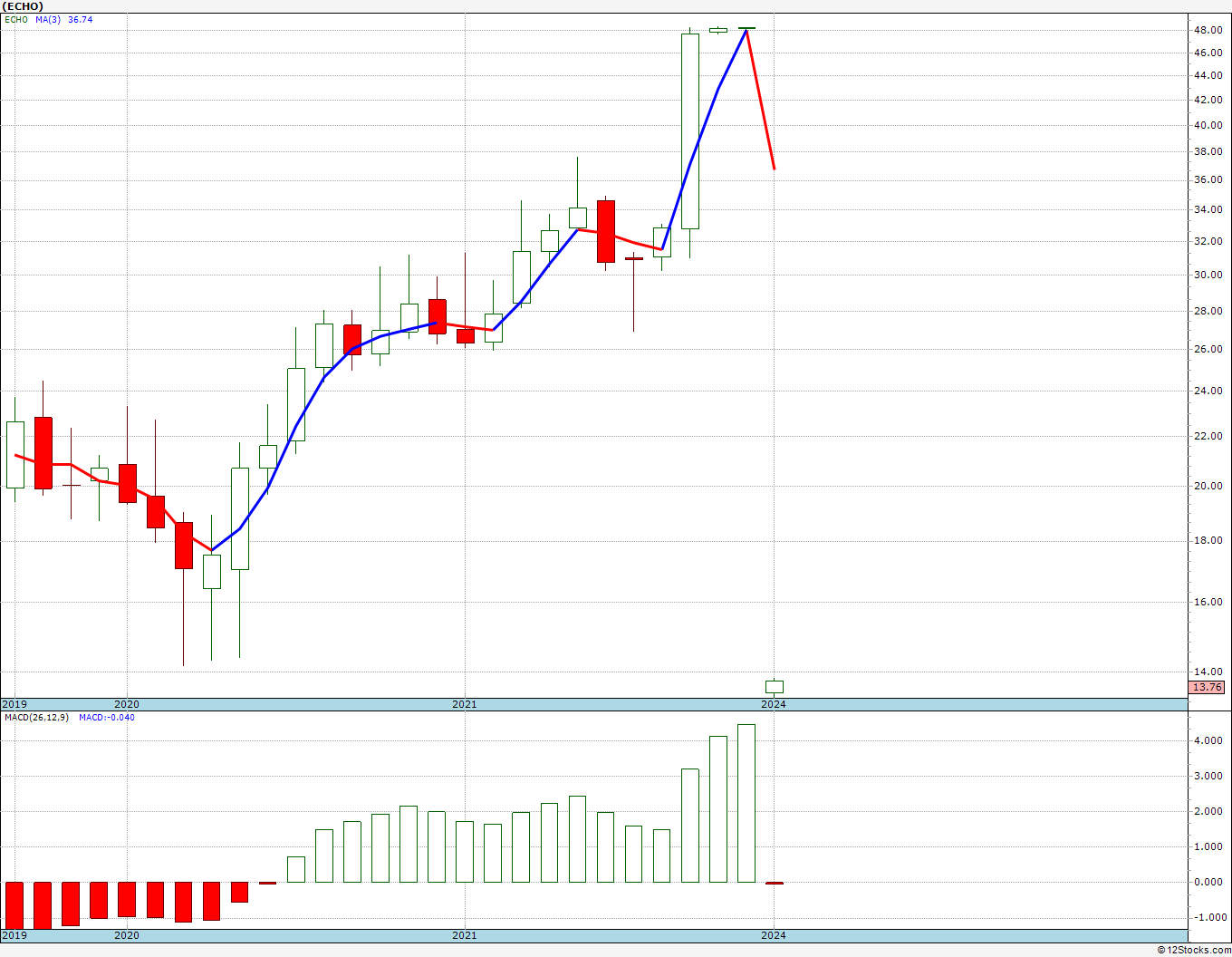Click the 28.00 price axis label

[x=1208, y=311]
